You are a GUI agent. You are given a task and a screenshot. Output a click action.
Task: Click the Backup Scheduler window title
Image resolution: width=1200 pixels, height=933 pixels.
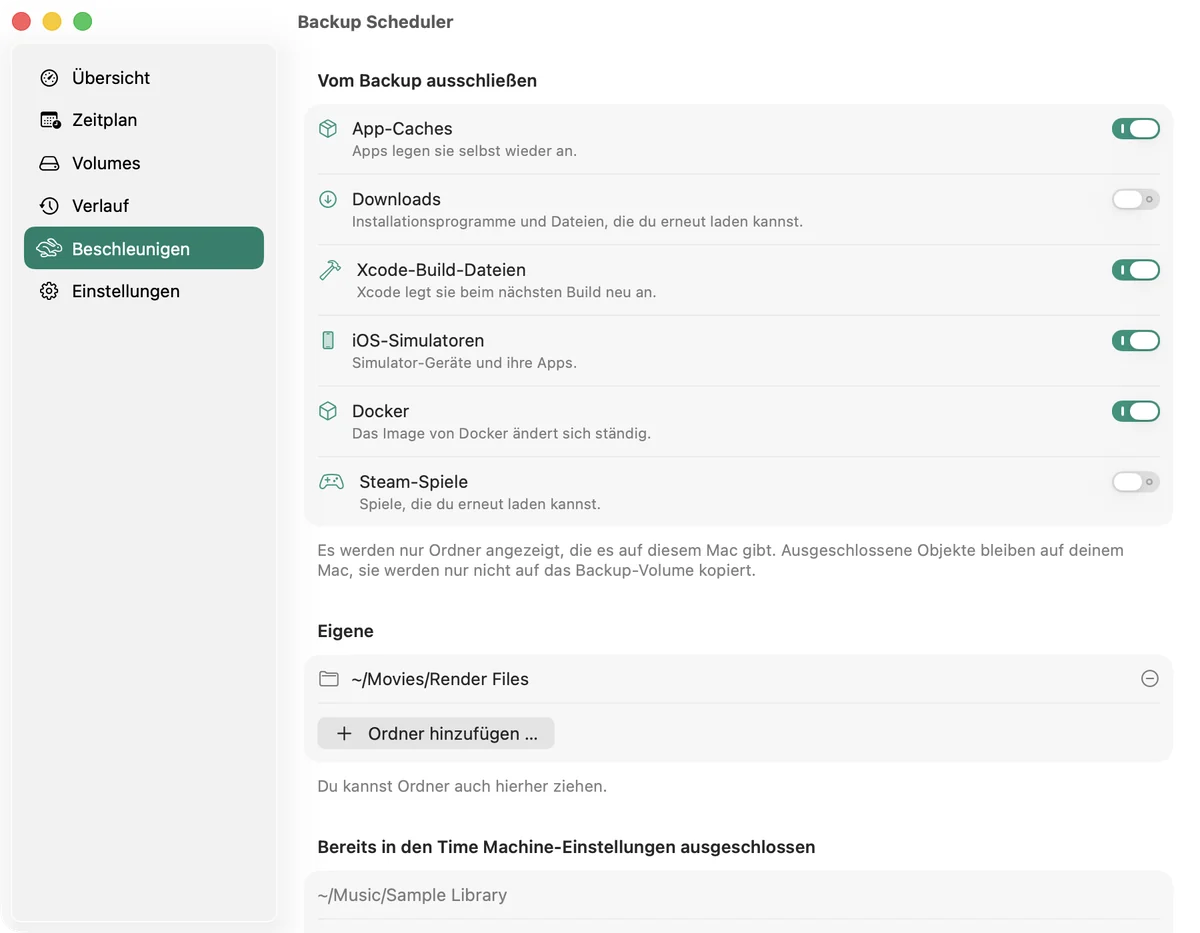click(375, 21)
